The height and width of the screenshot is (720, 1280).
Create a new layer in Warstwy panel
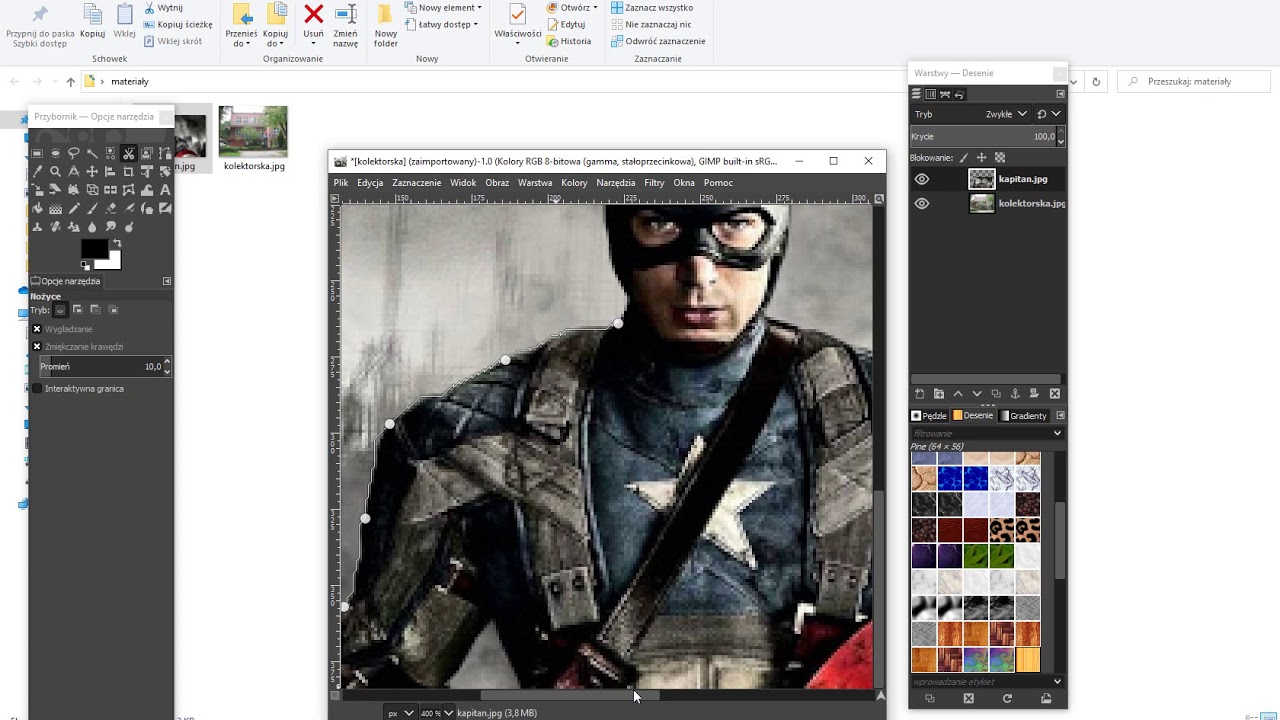[x=920, y=394]
